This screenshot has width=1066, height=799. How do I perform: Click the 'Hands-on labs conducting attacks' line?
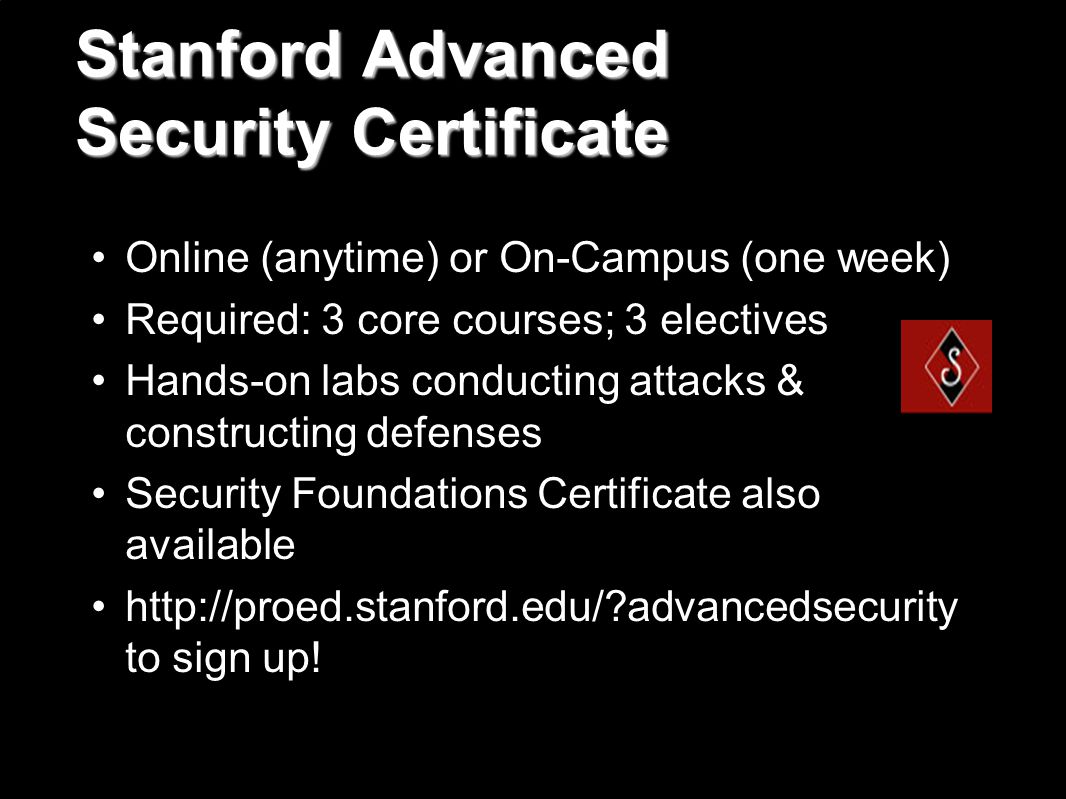[x=464, y=380]
